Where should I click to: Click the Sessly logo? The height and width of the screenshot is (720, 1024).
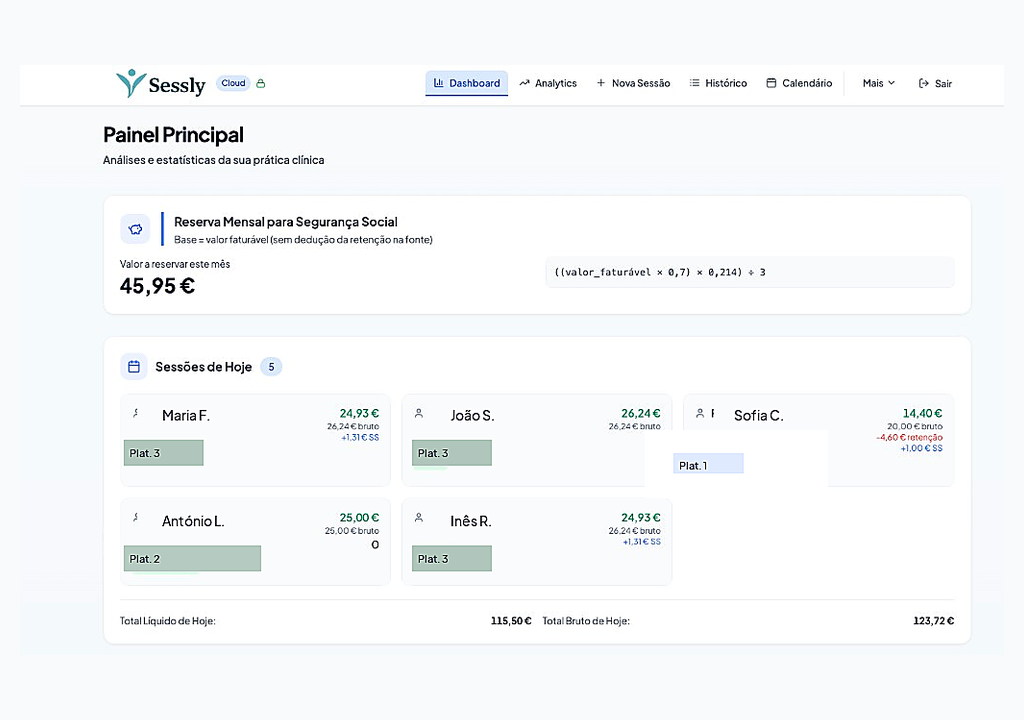161,84
